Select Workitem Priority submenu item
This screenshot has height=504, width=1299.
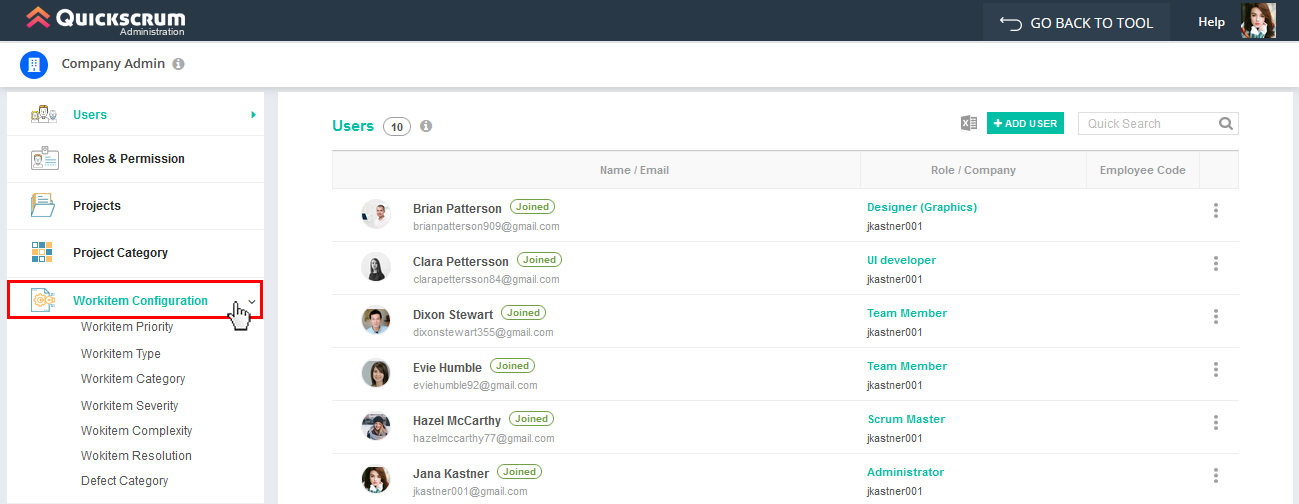click(x=127, y=327)
